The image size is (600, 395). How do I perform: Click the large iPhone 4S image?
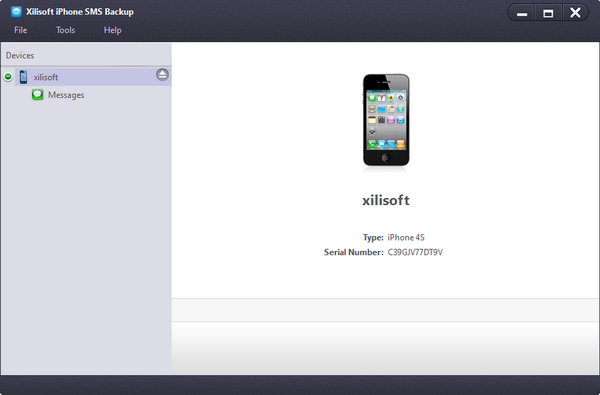tap(386, 120)
